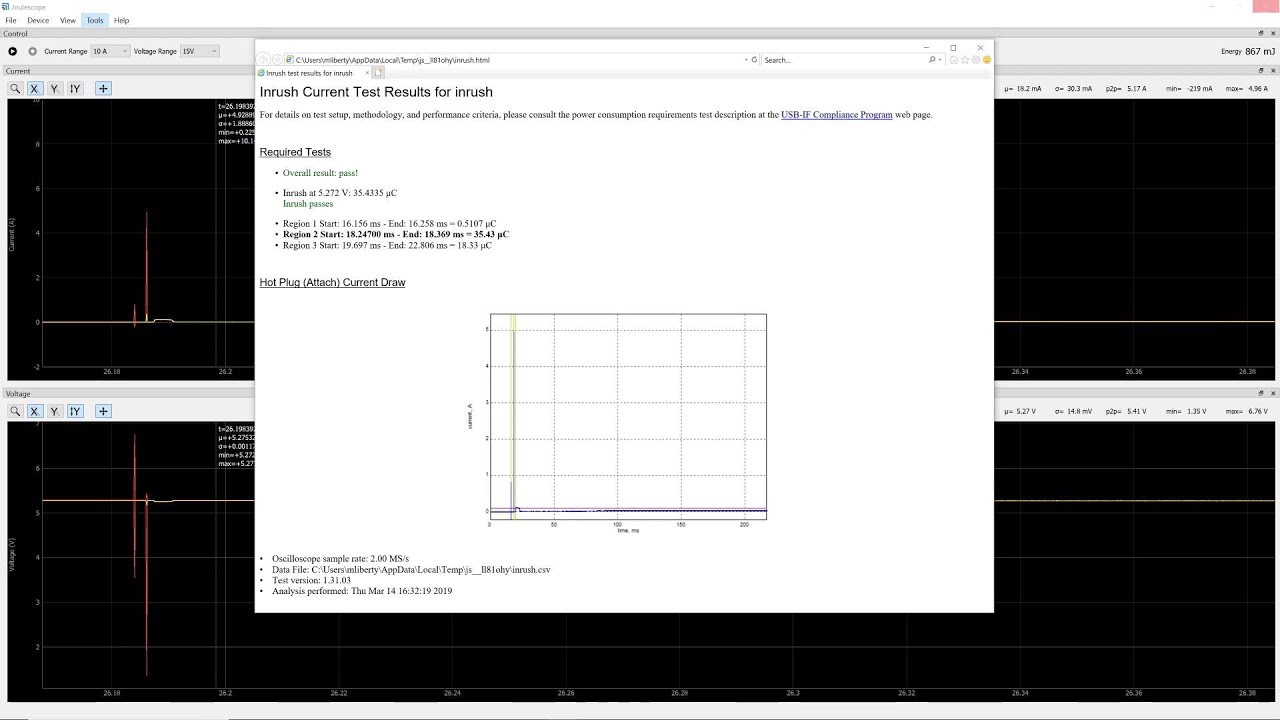
Task: Click the Energy 867 mJ readout
Action: [x=1247, y=51]
